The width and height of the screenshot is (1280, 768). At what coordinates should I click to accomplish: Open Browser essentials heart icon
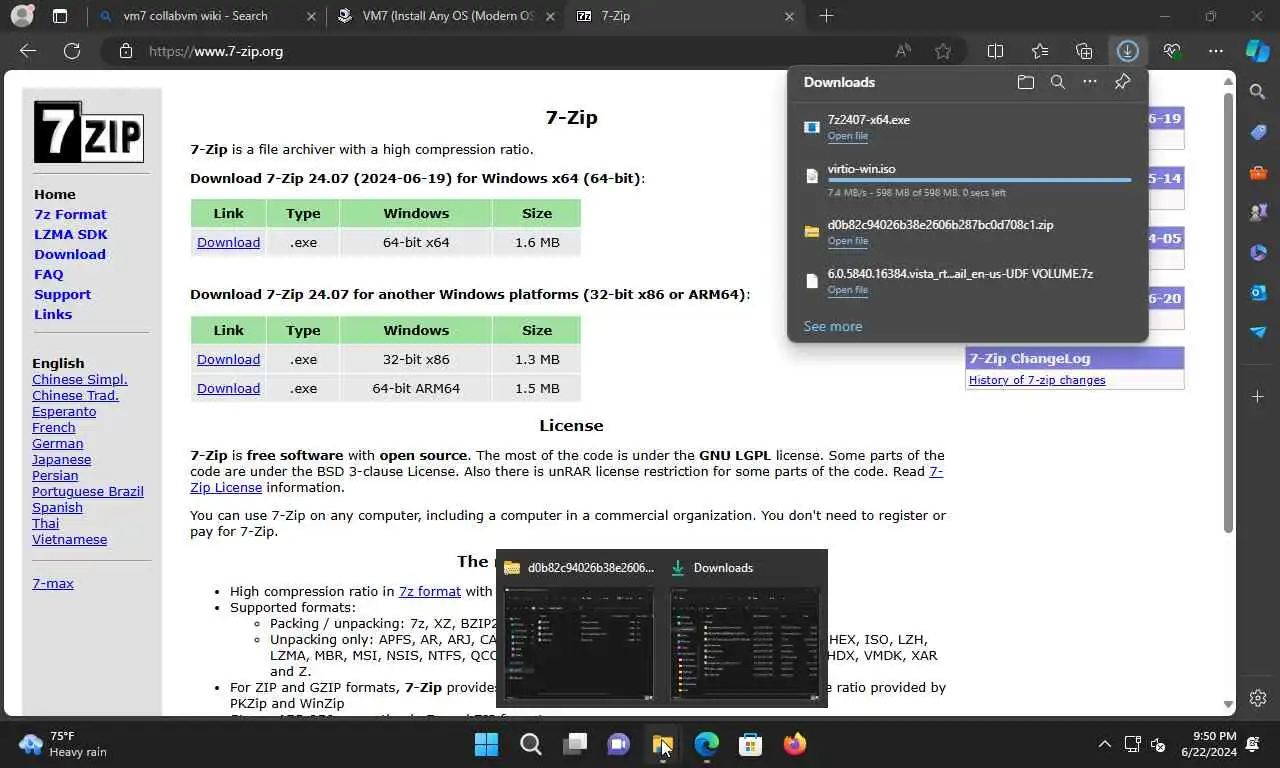[1172, 51]
